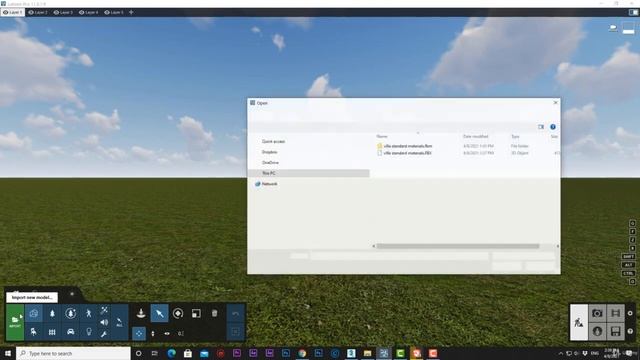The height and width of the screenshot is (360, 640).
Task: Open the special effects sparkle category
Action: tap(104, 310)
